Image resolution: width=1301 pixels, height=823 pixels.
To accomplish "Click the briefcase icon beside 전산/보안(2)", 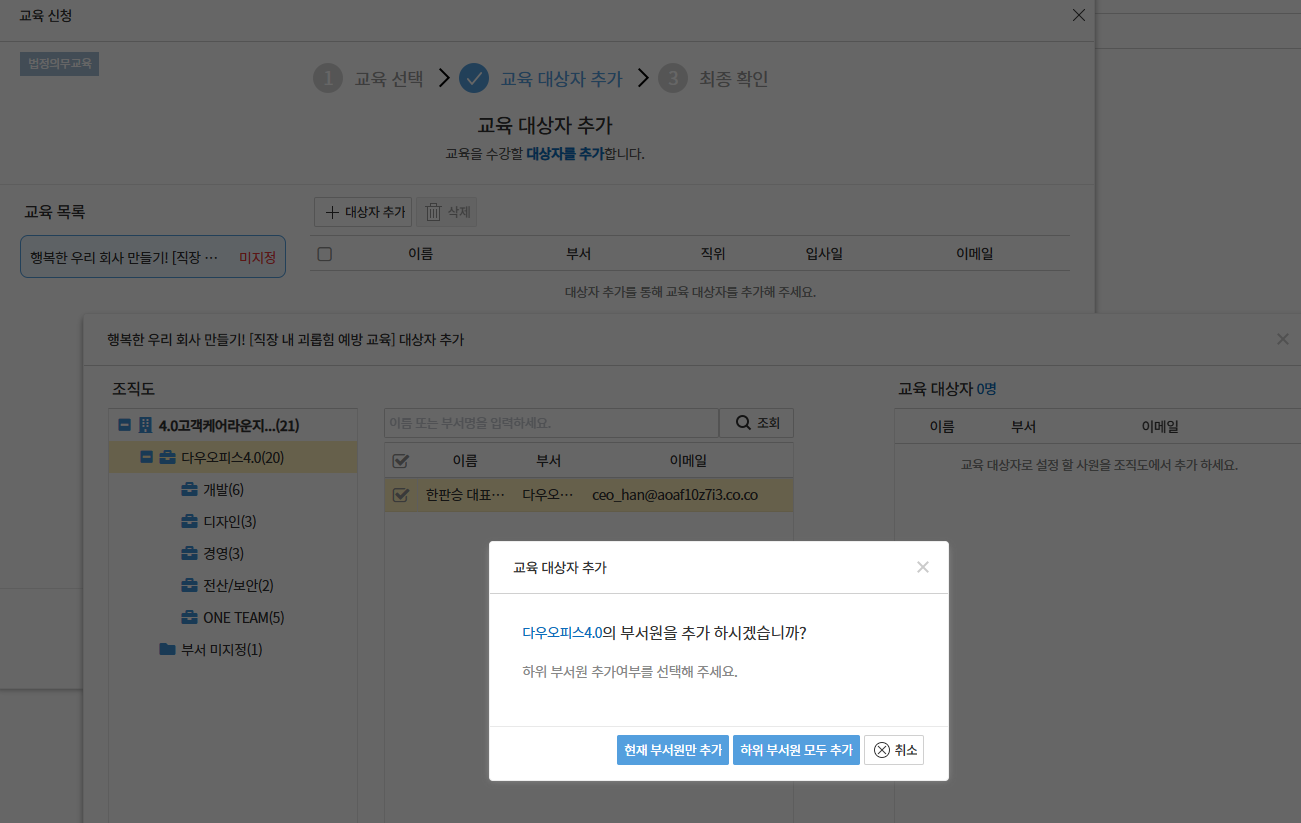I will click(x=189, y=586).
